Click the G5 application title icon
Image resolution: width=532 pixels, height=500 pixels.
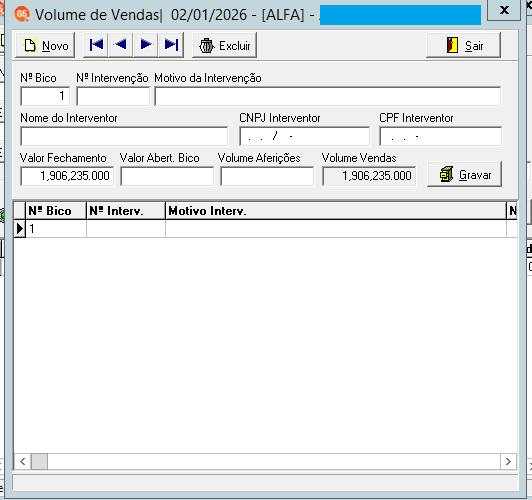pos(22,14)
